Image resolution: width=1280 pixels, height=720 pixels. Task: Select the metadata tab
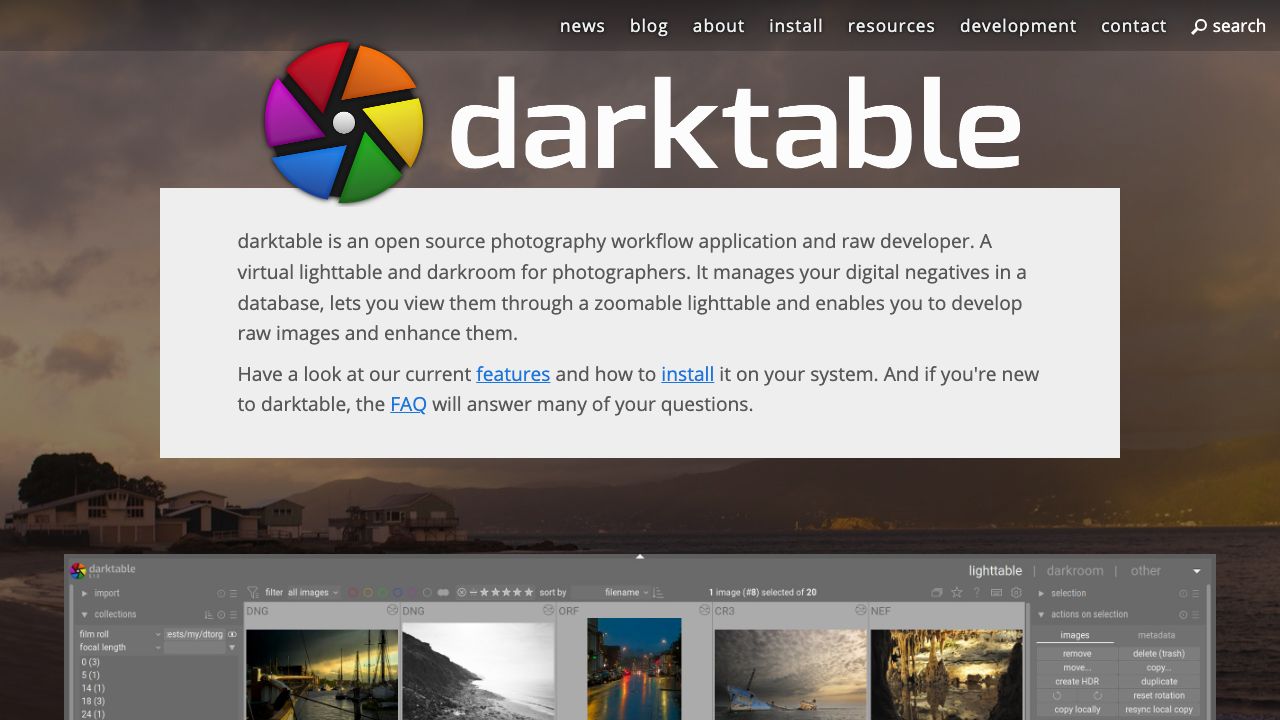tap(1157, 635)
